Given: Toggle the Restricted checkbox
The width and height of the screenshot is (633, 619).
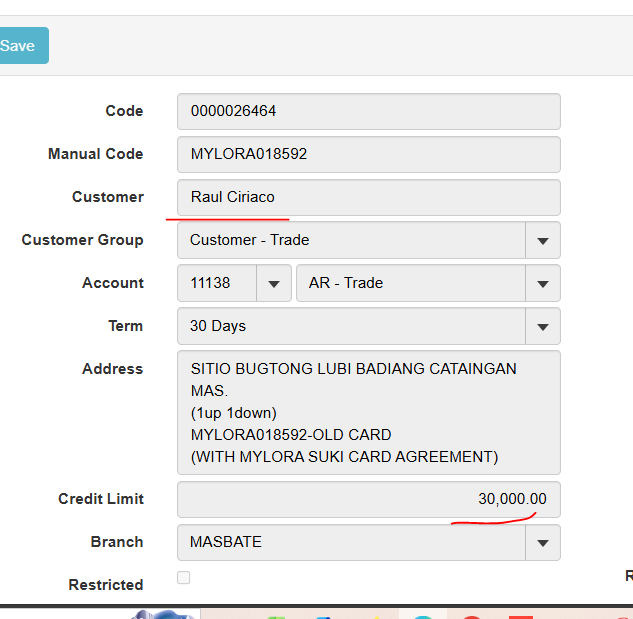Looking at the screenshot, I should point(183,577).
